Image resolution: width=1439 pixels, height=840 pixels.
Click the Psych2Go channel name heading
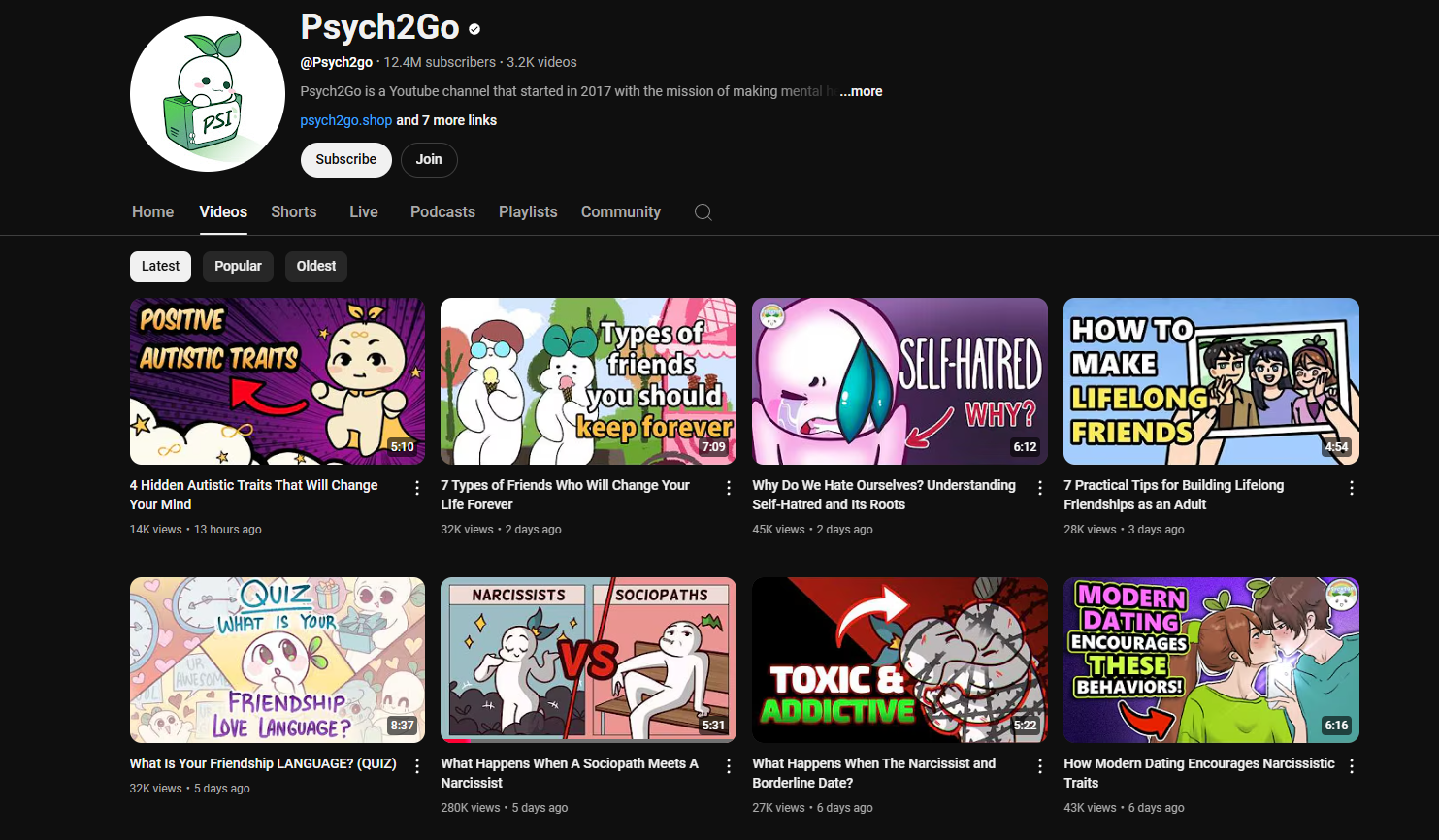pos(379,27)
